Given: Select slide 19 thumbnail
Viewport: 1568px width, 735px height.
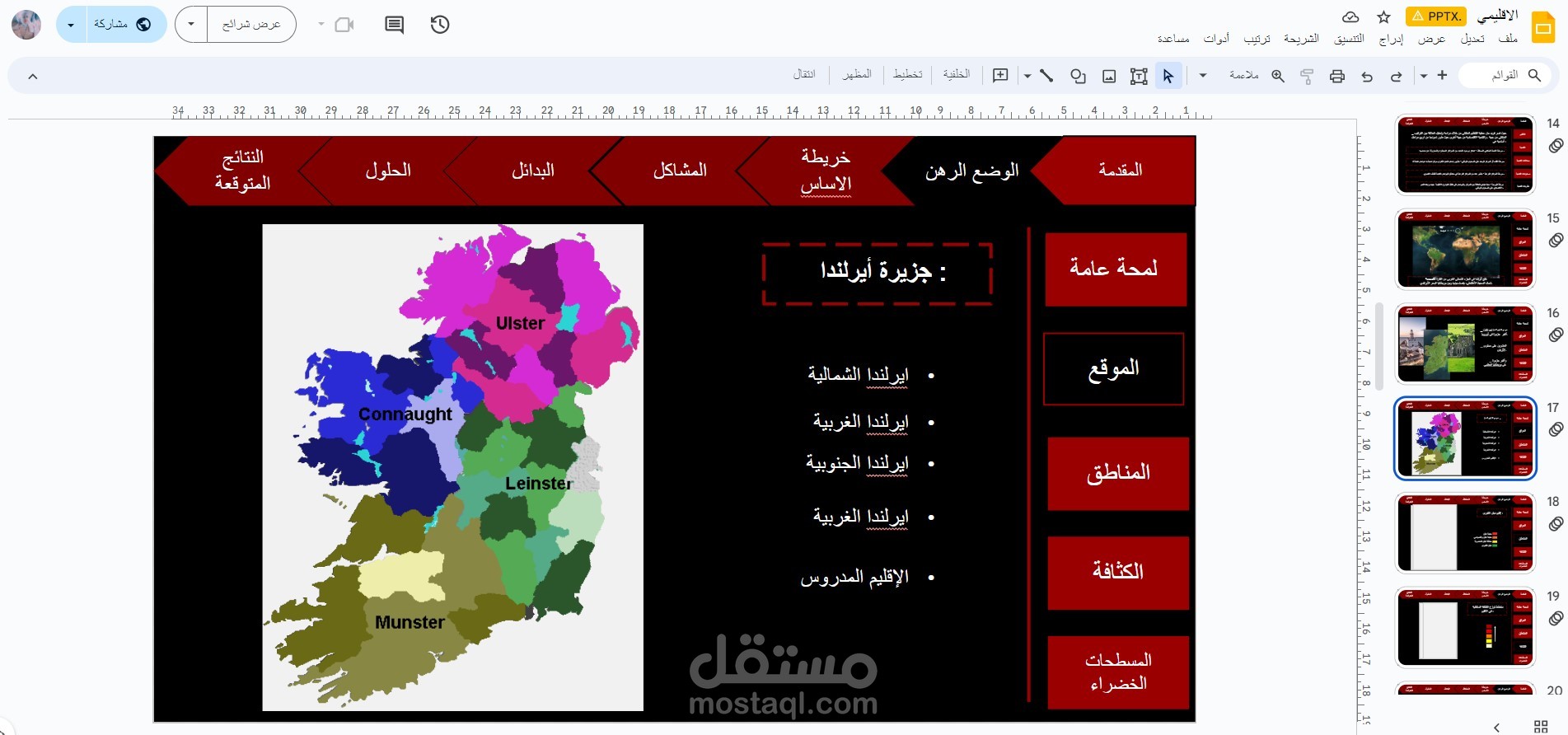Looking at the screenshot, I should coord(1465,628).
